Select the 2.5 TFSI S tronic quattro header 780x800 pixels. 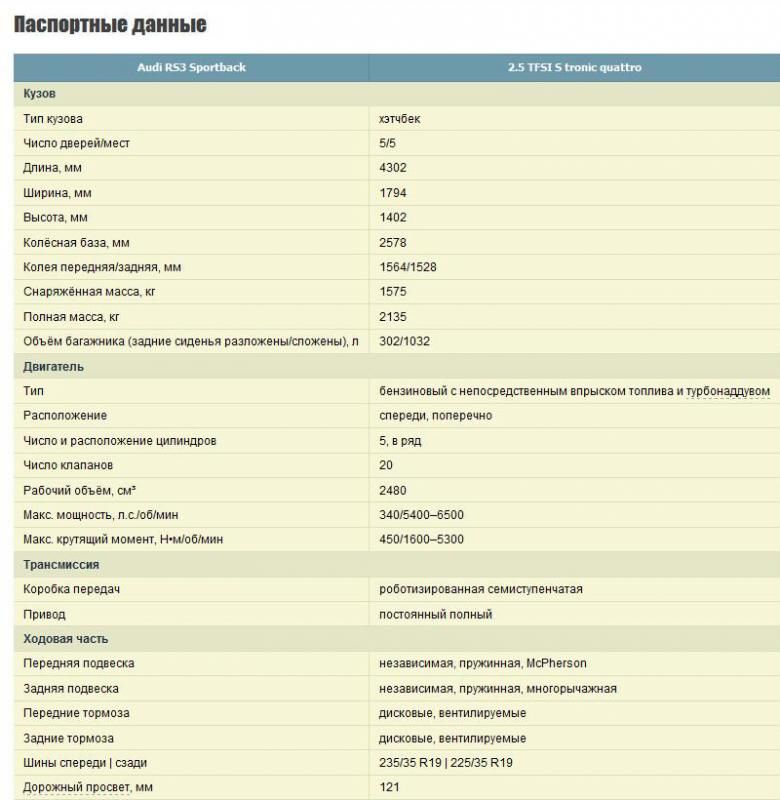tap(574, 67)
